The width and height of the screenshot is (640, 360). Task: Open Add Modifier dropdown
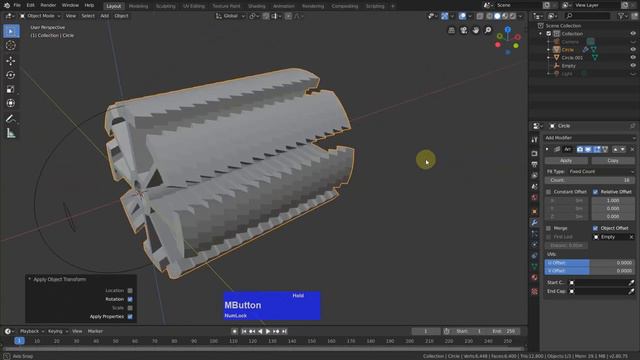590,138
